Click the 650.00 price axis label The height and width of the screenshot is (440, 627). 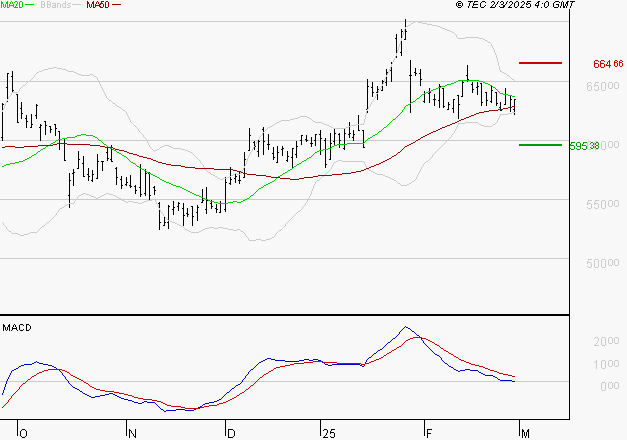click(x=603, y=86)
